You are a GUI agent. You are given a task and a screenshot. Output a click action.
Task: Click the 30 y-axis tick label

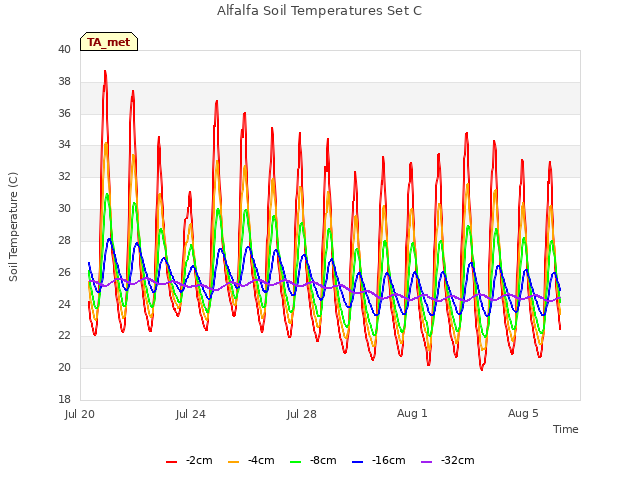(x=64, y=208)
